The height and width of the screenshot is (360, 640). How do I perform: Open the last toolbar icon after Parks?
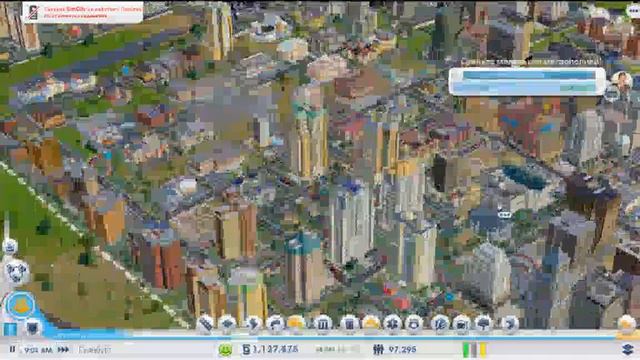(509, 324)
